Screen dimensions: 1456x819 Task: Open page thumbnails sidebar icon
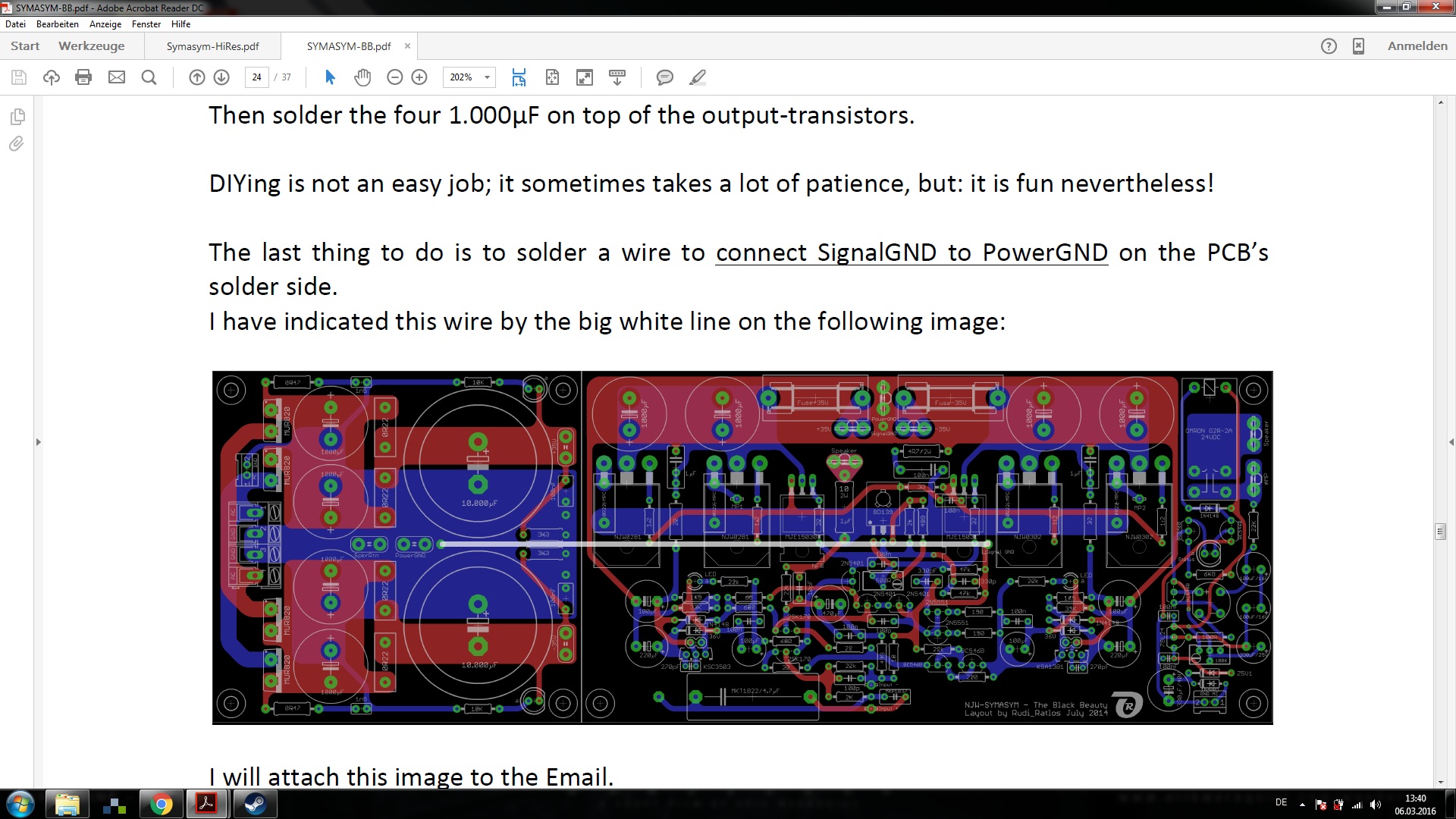click(17, 117)
